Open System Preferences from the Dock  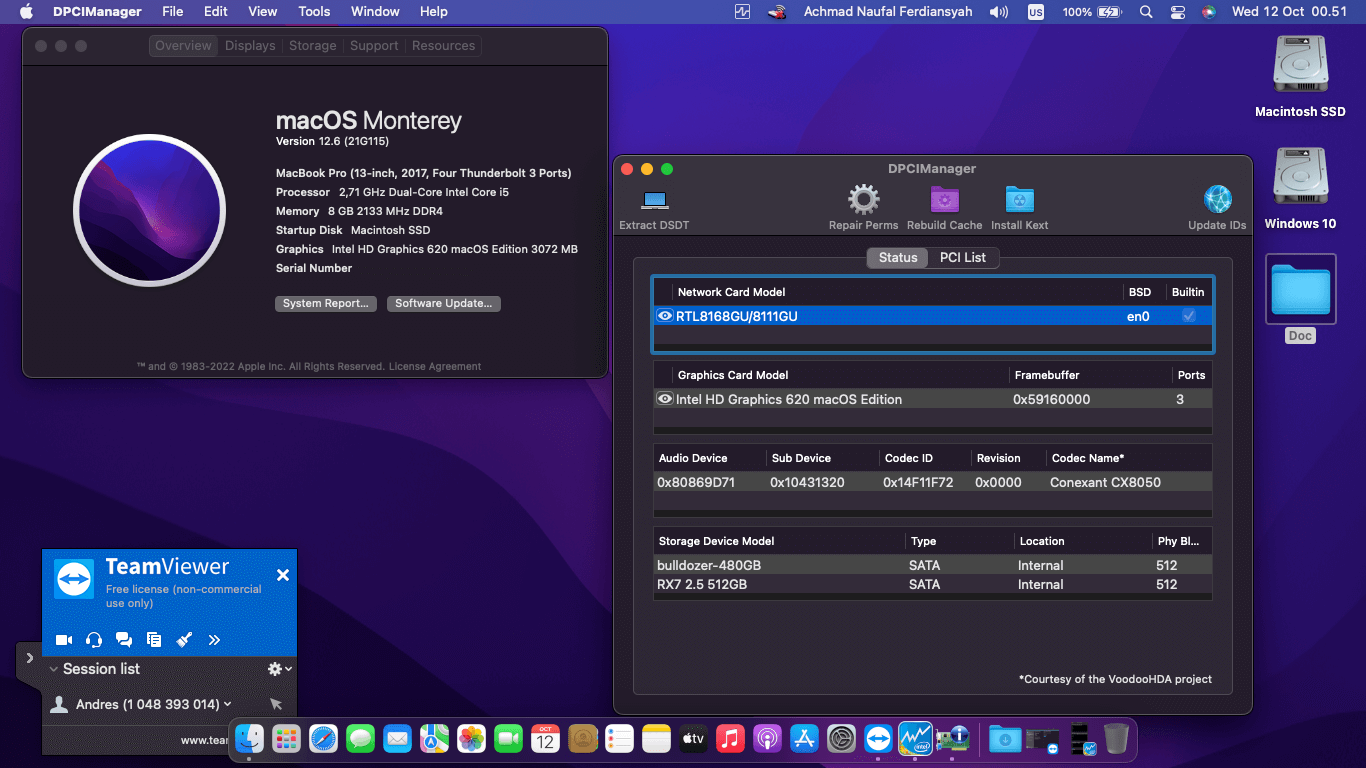[x=841, y=739]
